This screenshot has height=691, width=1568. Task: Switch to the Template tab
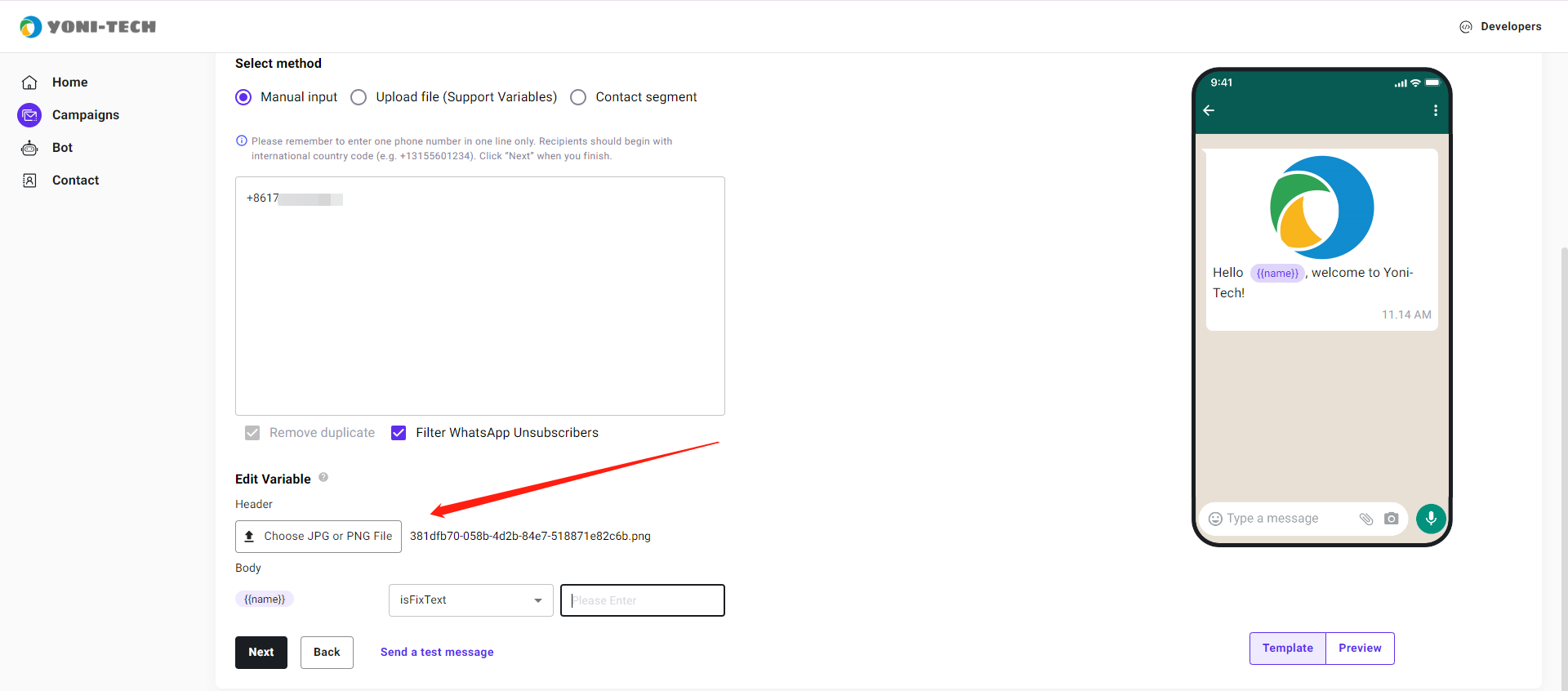tap(1288, 649)
